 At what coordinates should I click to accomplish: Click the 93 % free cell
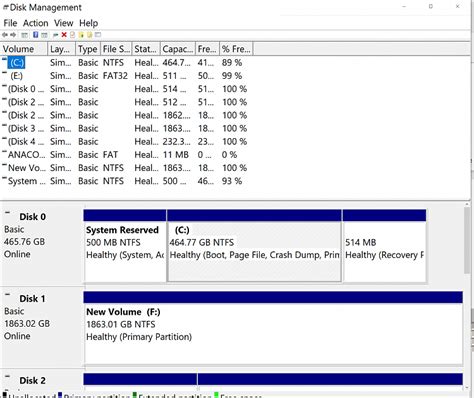coord(232,181)
